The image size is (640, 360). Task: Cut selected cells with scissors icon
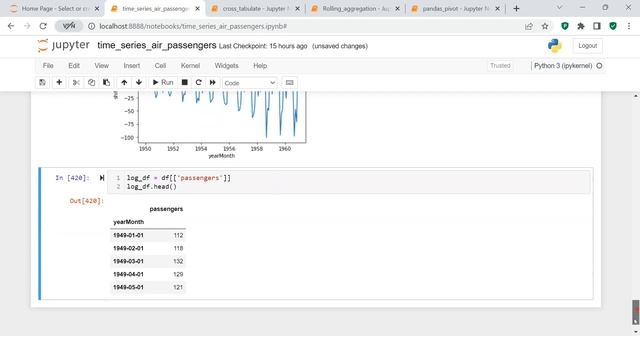click(x=76, y=82)
